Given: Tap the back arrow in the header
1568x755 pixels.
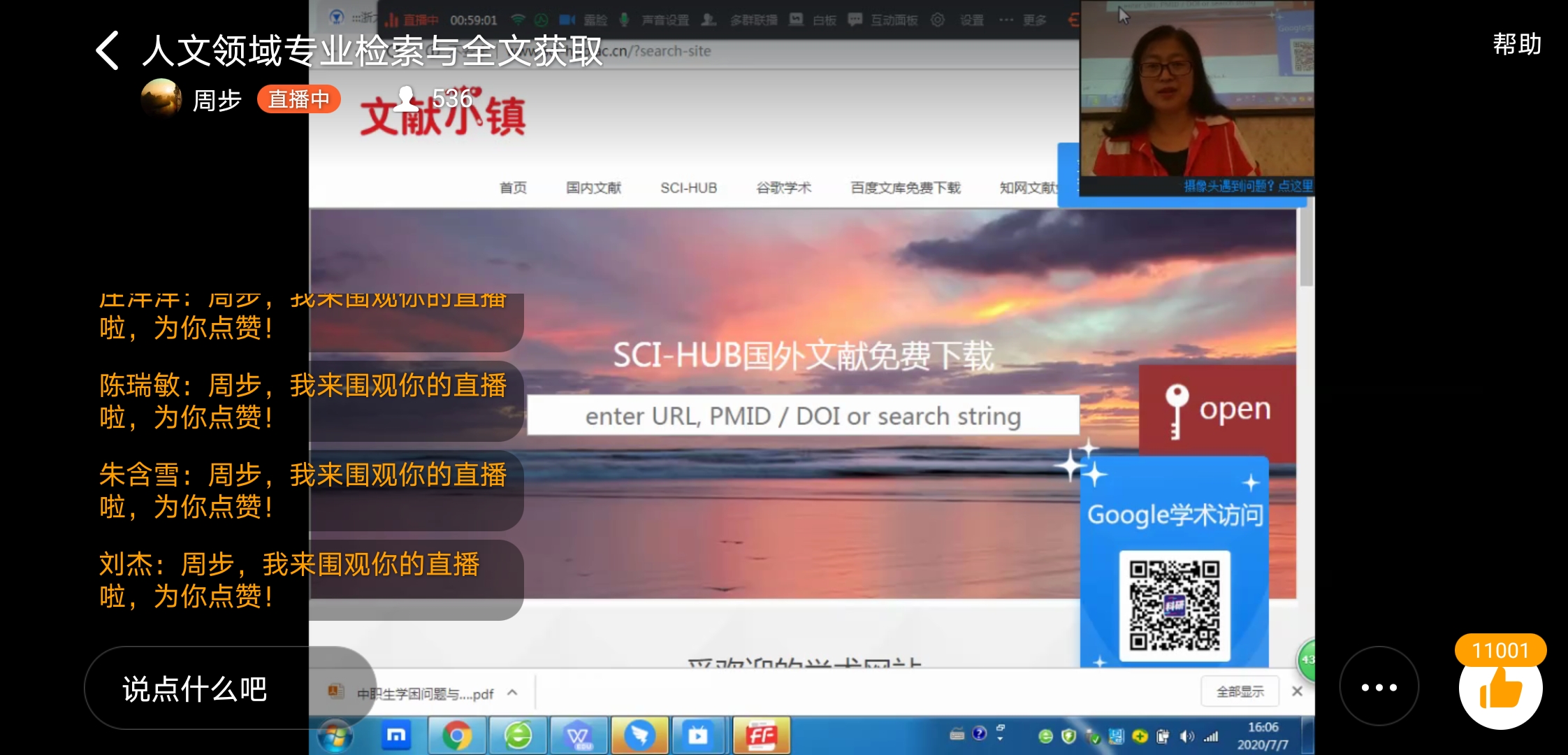Looking at the screenshot, I should (x=108, y=50).
